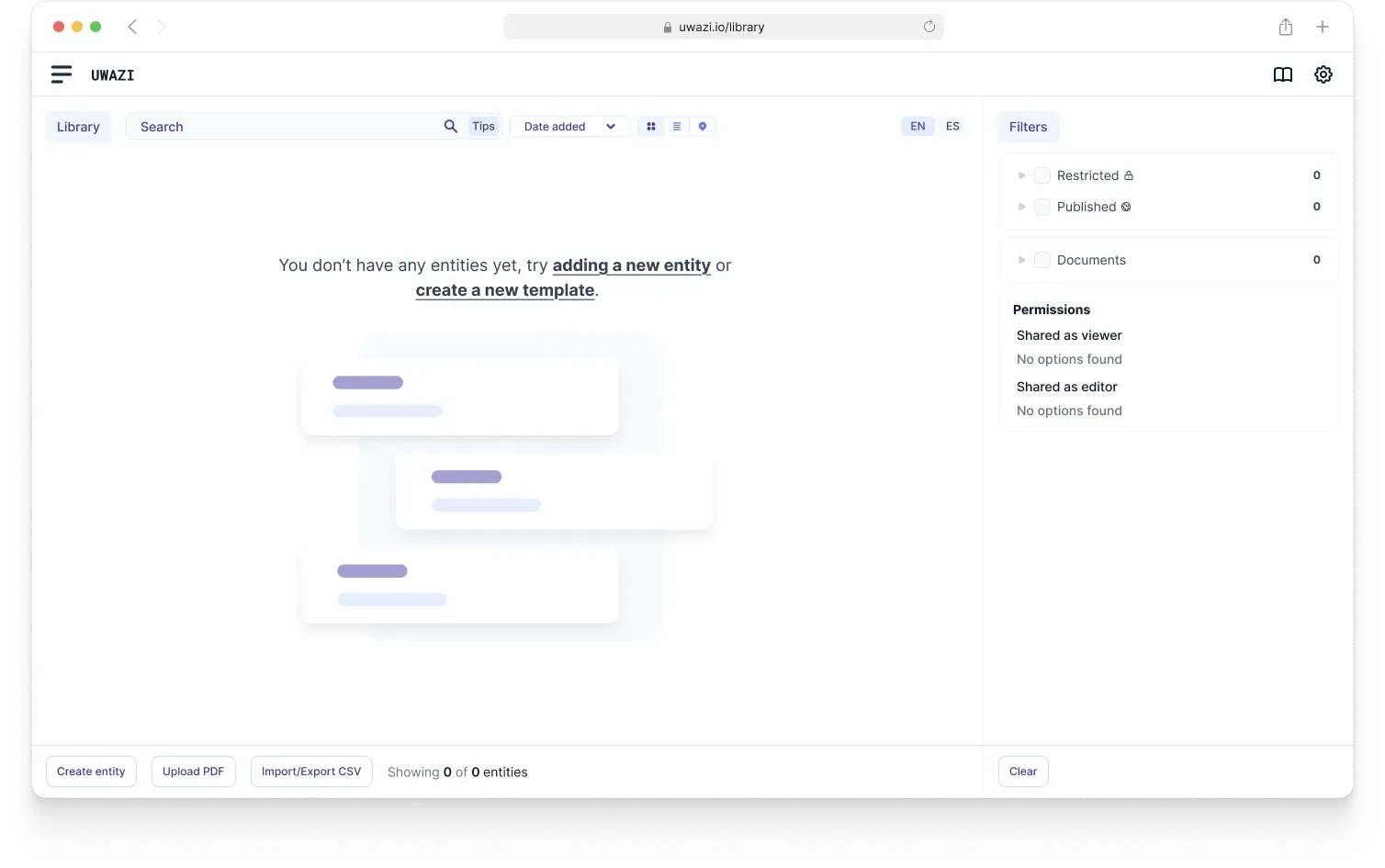Open the Date added sorting dropdown
Screen dimensions: 1385x868
569,126
